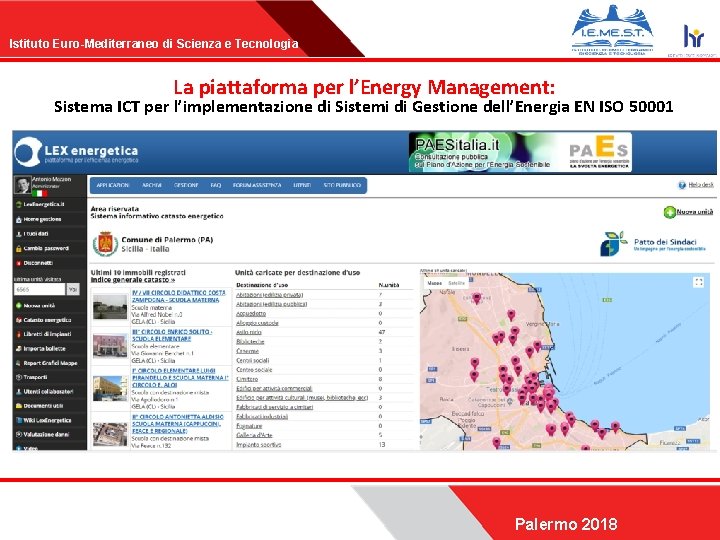The image size is (720, 540).
Task: Open the Forum/Assistenza menu item
Action: click(257, 186)
